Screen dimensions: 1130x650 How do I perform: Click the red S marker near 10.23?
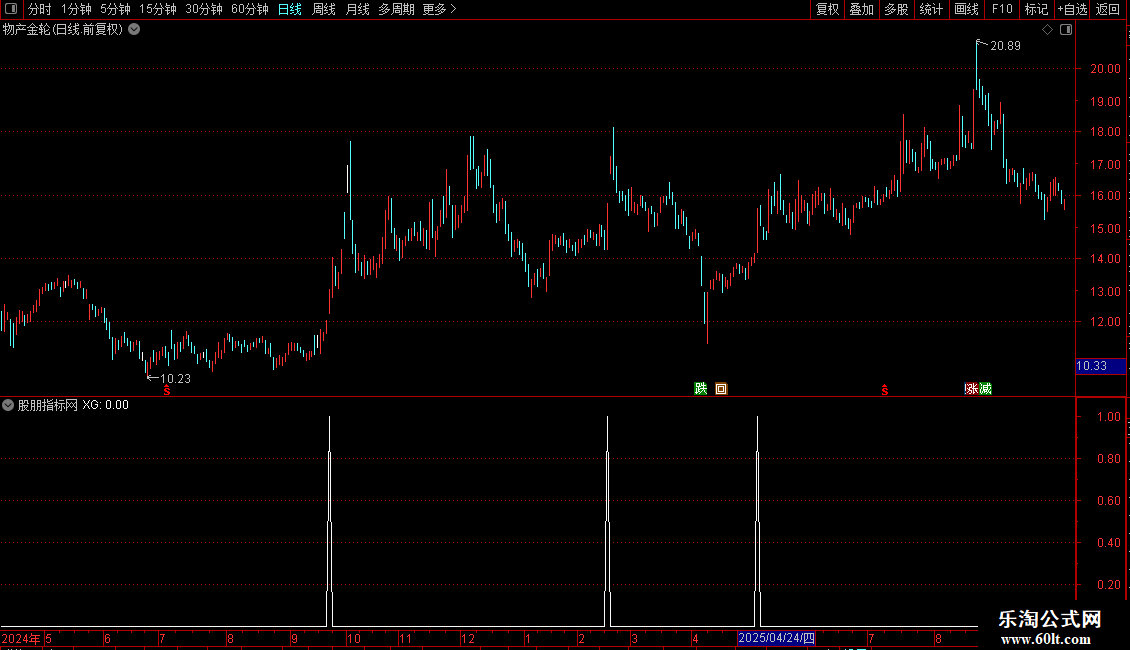[166, 390]
